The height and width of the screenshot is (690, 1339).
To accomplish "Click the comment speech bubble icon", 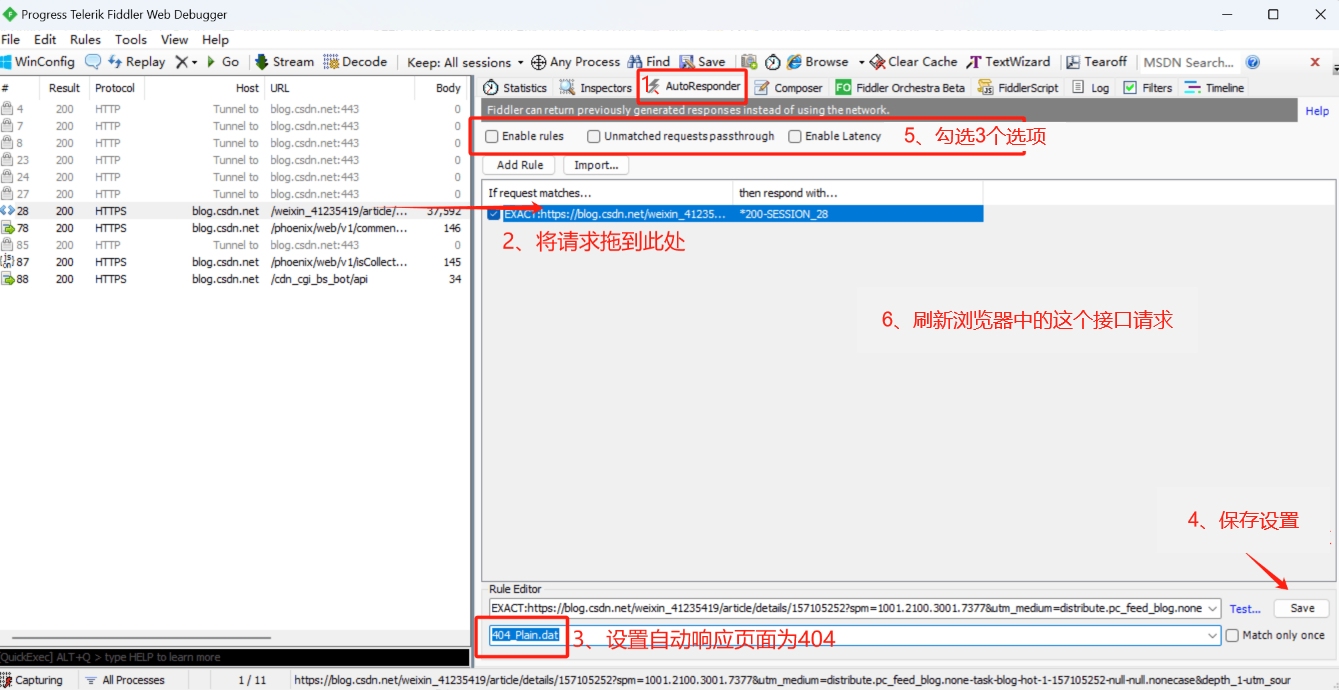I will coord(93,62).
